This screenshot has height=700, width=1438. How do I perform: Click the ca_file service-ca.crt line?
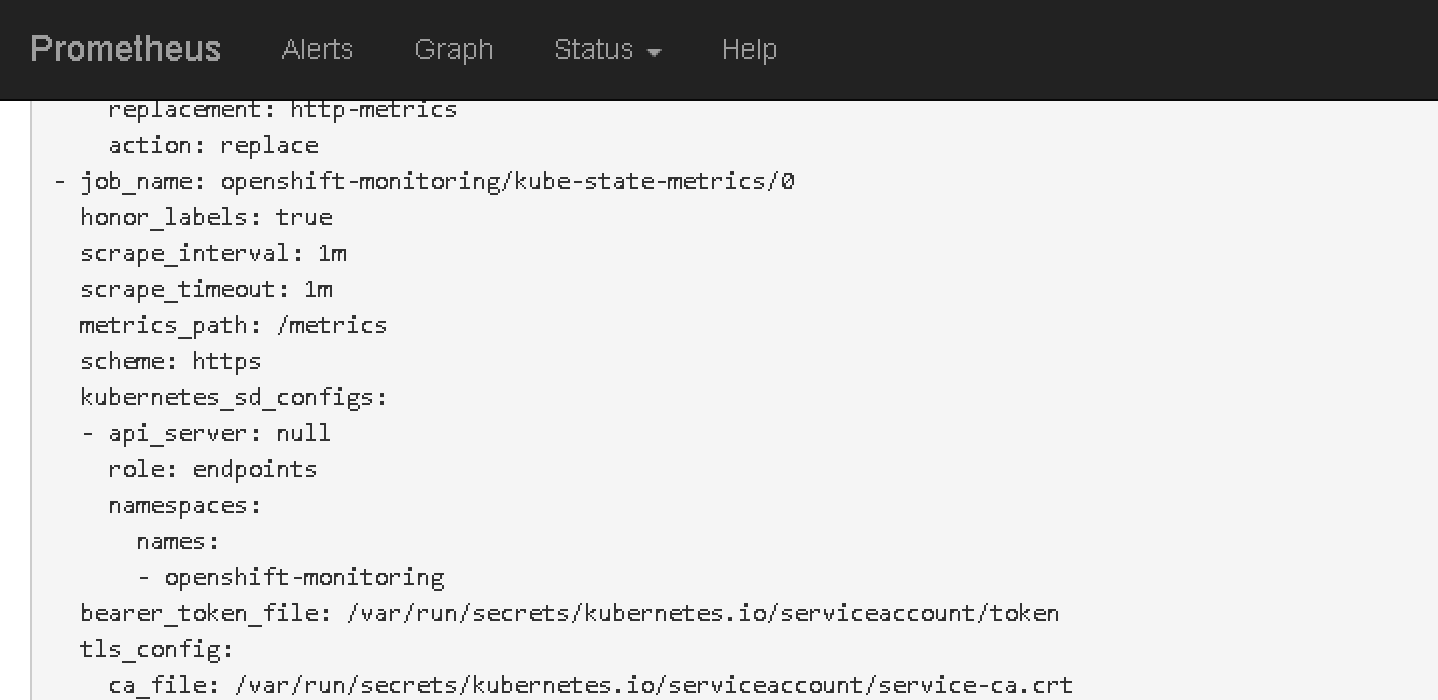[x=590, y=685]
